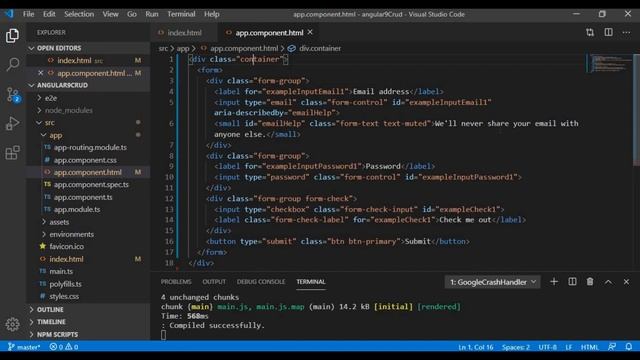Expand the assets folder
Viewport: 640px width, 360px height.
point(88,222)
